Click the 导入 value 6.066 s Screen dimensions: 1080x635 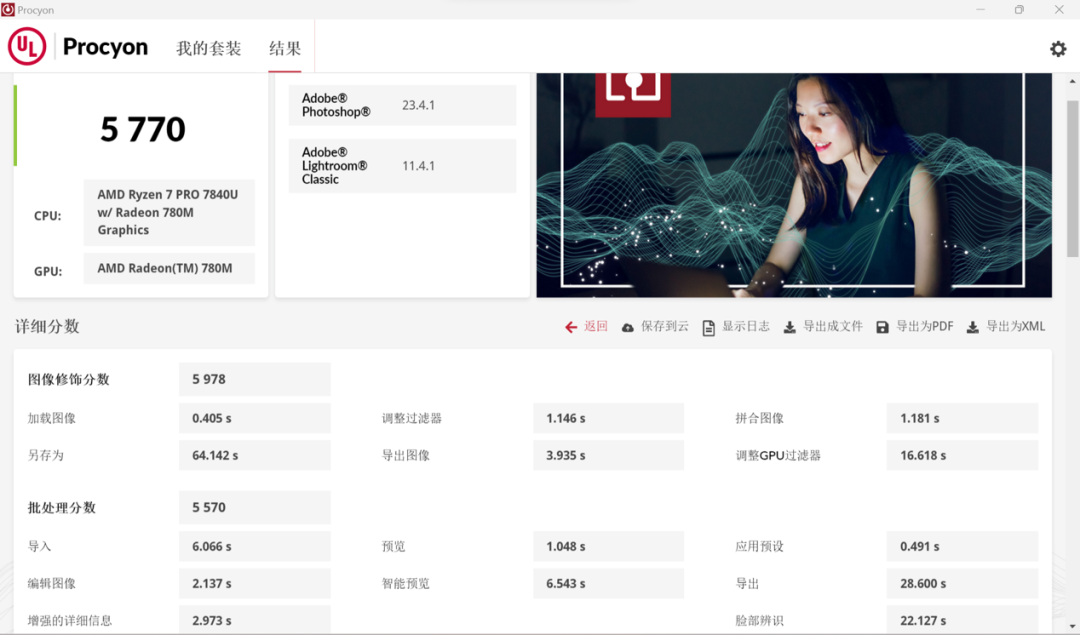click(255, 546)
